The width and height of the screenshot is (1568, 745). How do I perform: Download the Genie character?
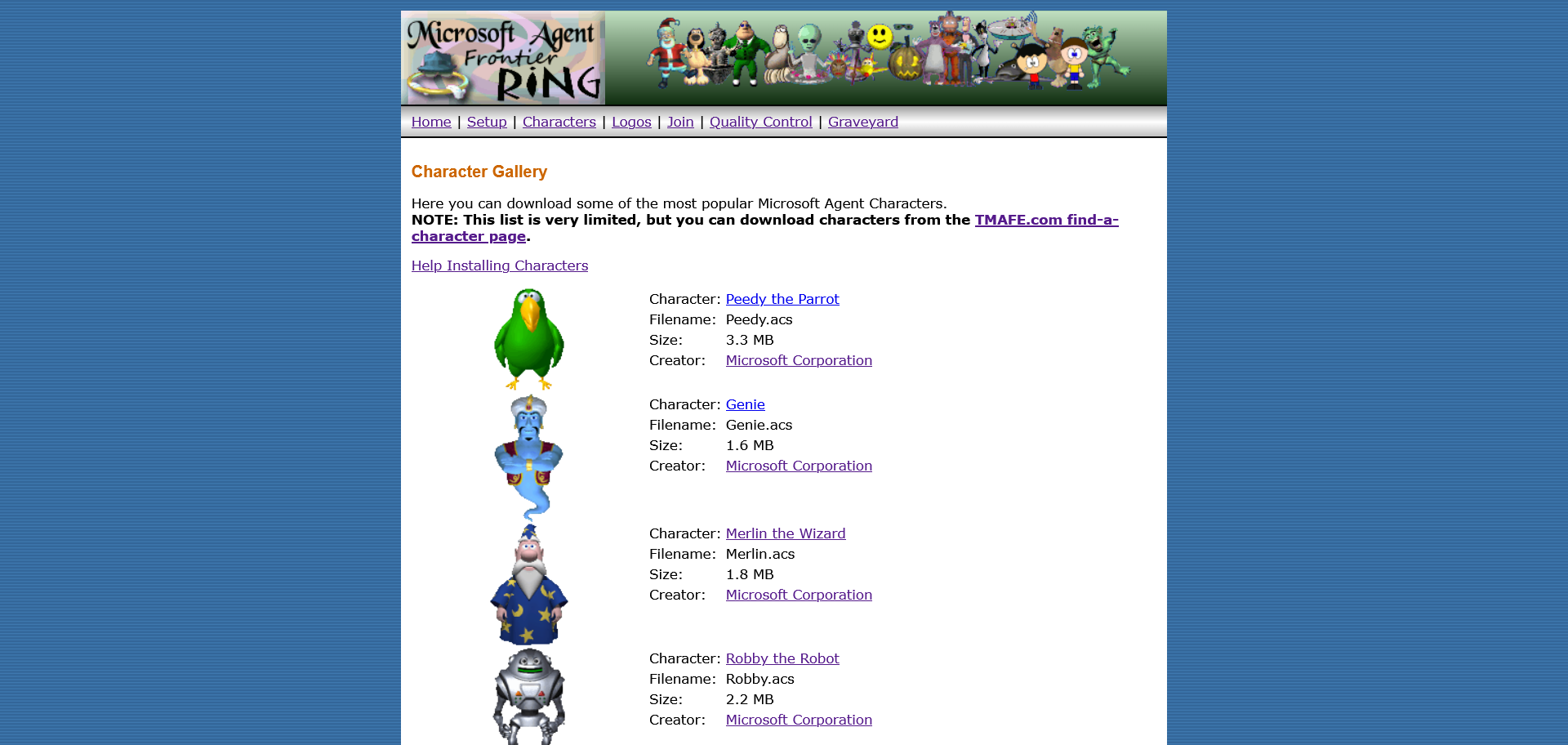746,404
